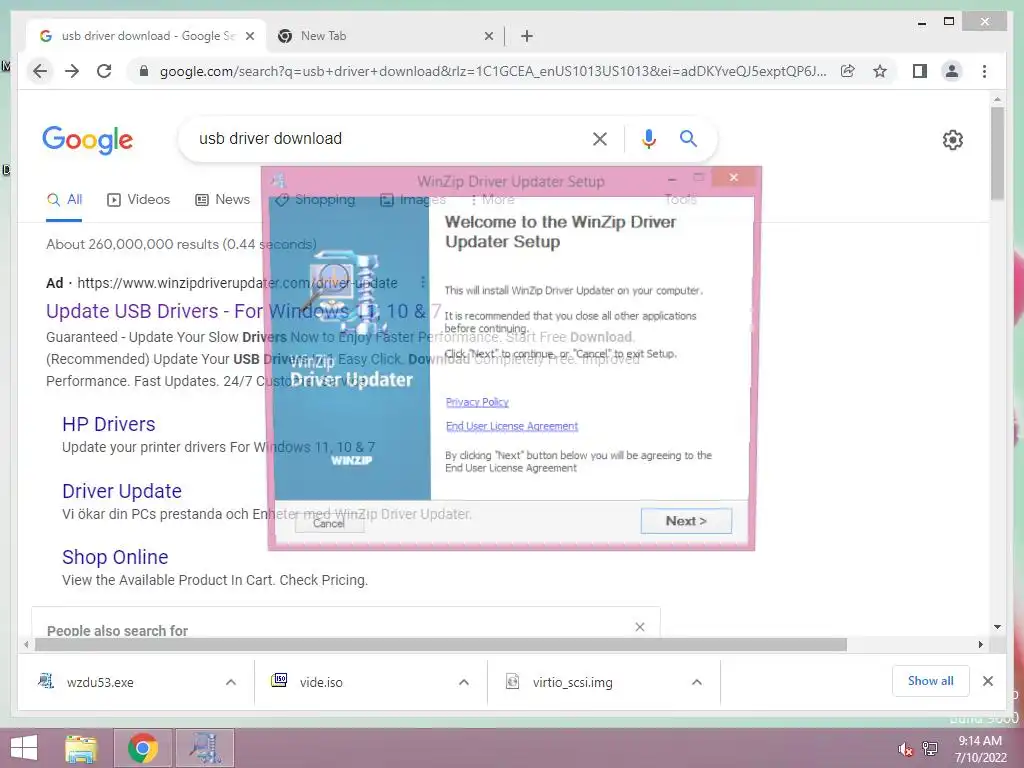Screen dimensions: 1024x768
Task: Open the Driver Update sitelink
Action: [121, 490]
